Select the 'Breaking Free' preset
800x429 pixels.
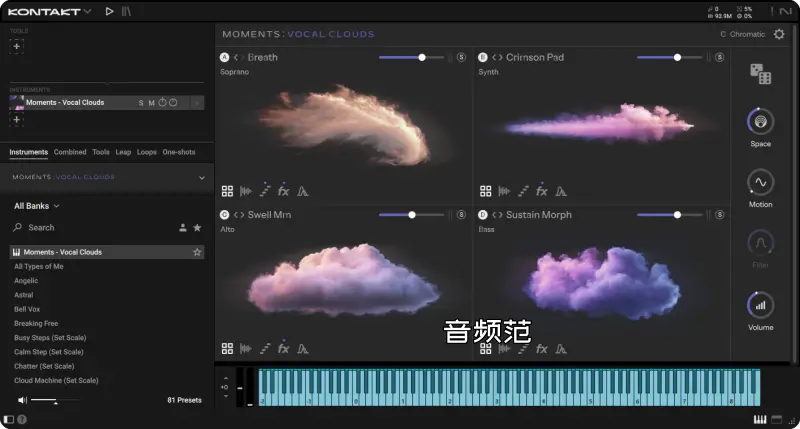[x=36, y=323]
